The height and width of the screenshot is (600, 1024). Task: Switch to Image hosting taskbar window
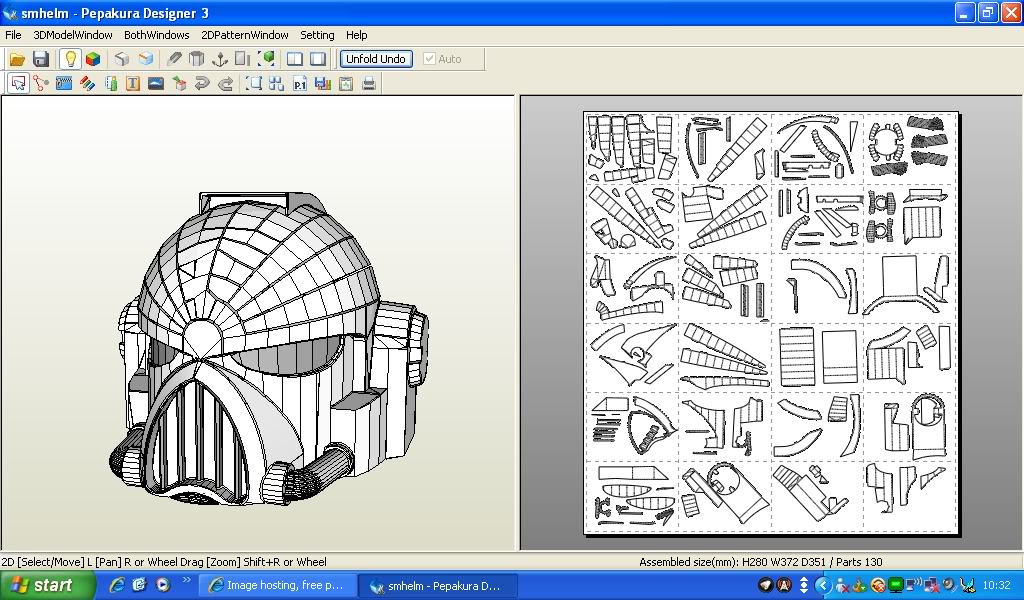point(275,585)
